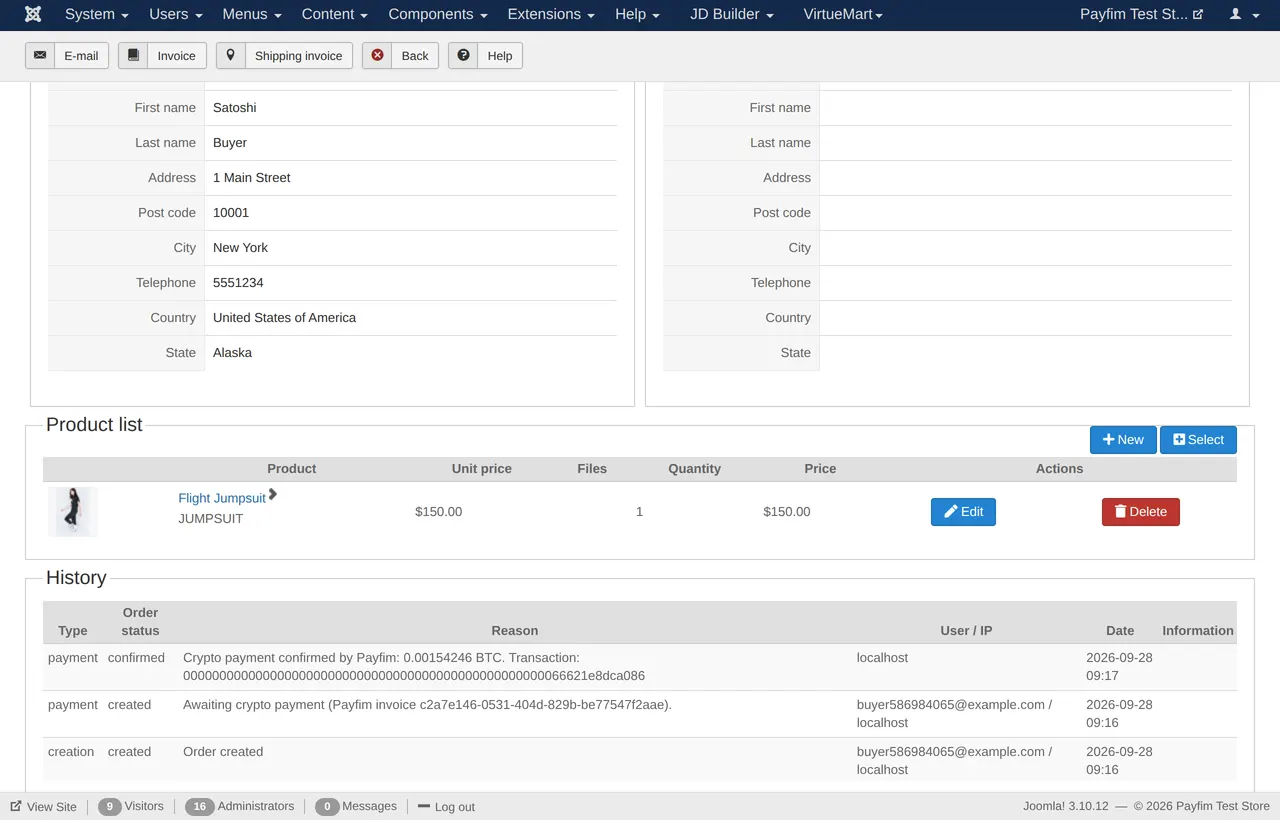Select the post code value 10001
Viewport: 1280px width, 820px height.
coord(231,213)
